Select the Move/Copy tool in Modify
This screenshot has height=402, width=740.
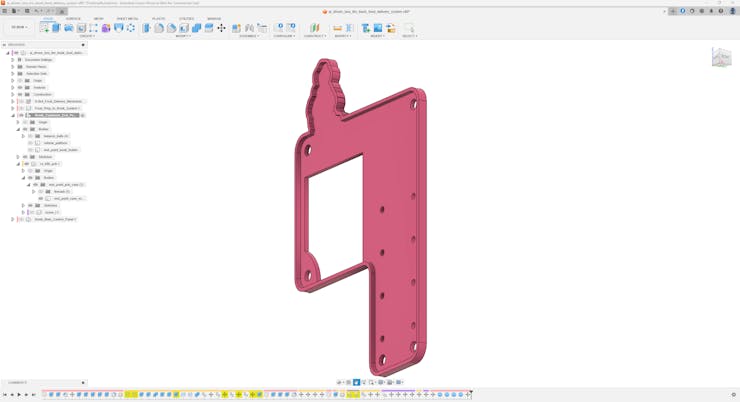pyautogui.click(x=221, y=28)
